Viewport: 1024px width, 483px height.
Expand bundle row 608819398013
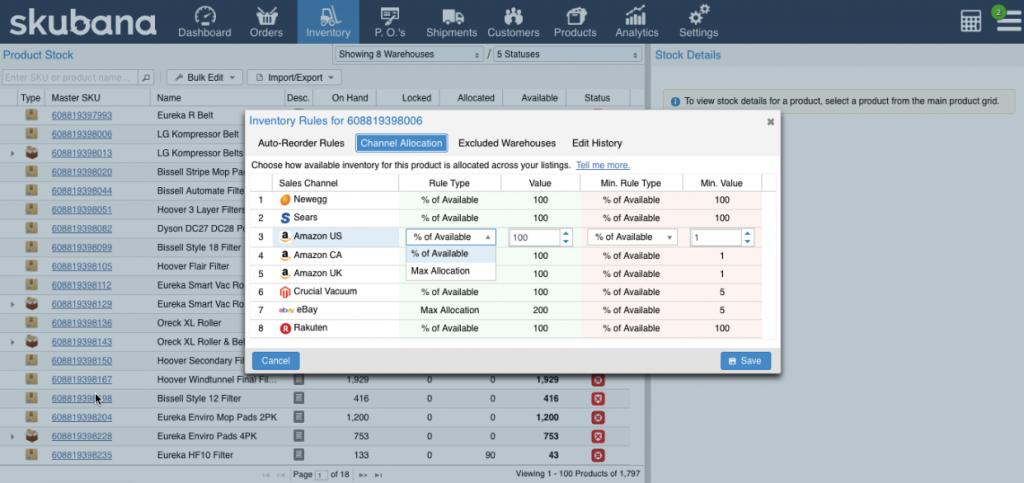pos(12,153)
